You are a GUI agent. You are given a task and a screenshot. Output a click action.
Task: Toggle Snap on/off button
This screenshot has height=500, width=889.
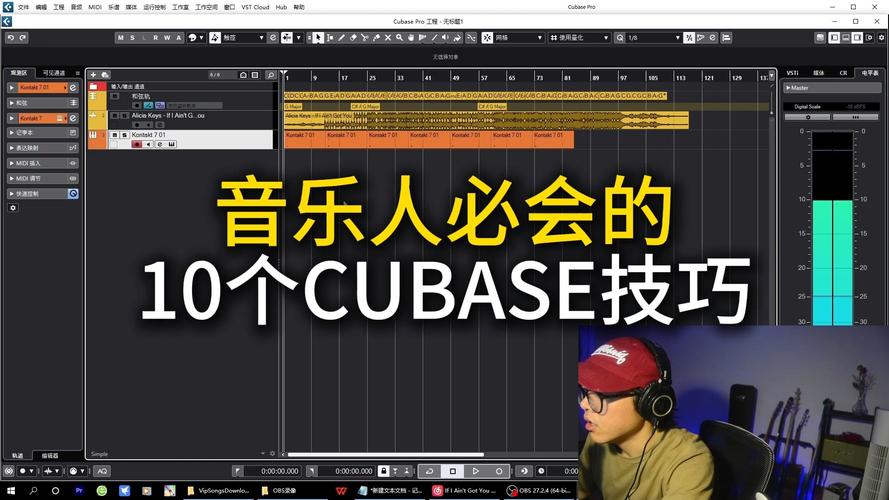(487, 37)
